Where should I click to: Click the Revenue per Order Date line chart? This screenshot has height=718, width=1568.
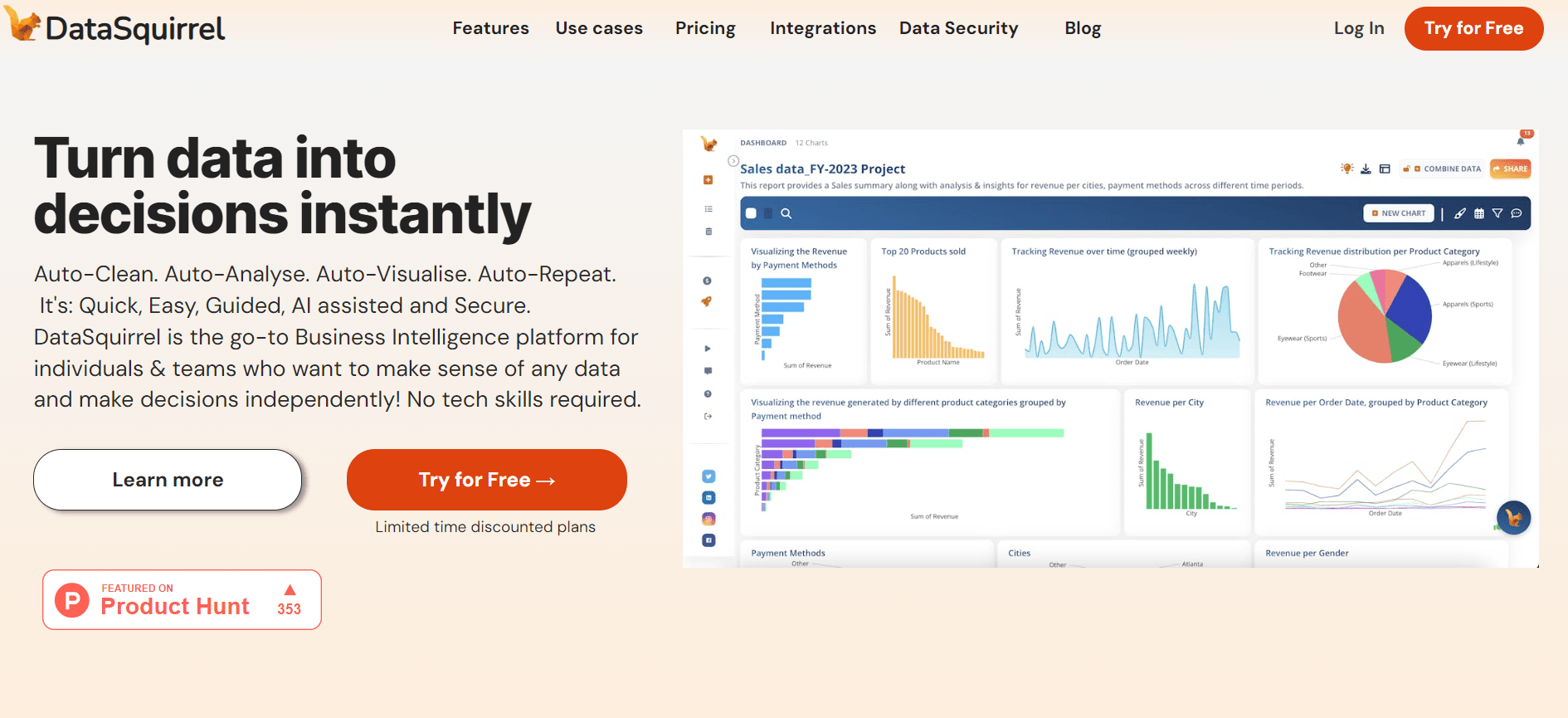[1381, 462]
